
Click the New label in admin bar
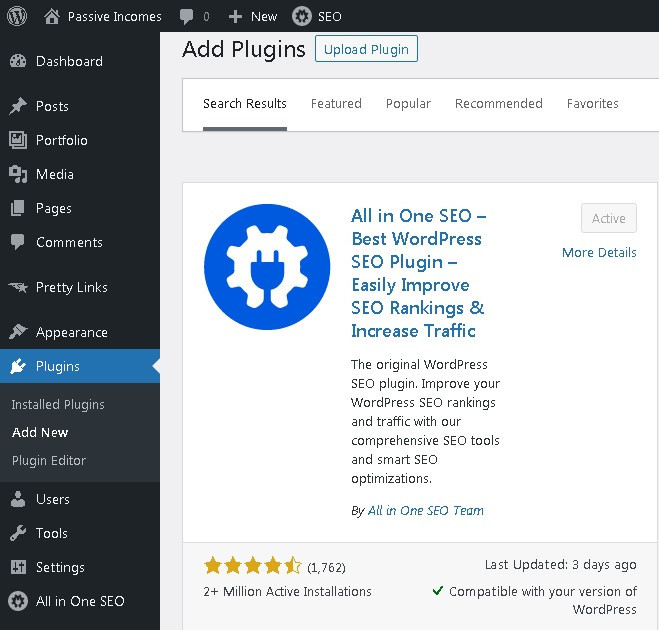click(x=264, y=17)
